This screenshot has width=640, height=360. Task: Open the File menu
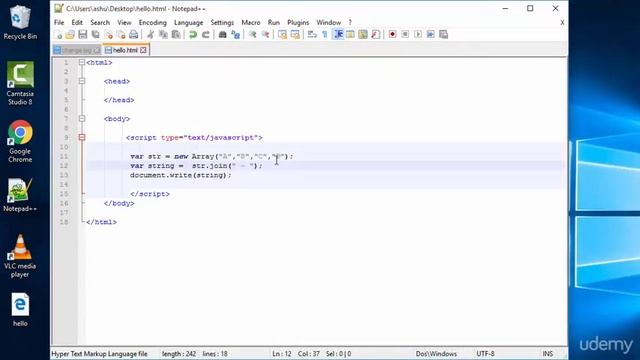tap(59, 22)
